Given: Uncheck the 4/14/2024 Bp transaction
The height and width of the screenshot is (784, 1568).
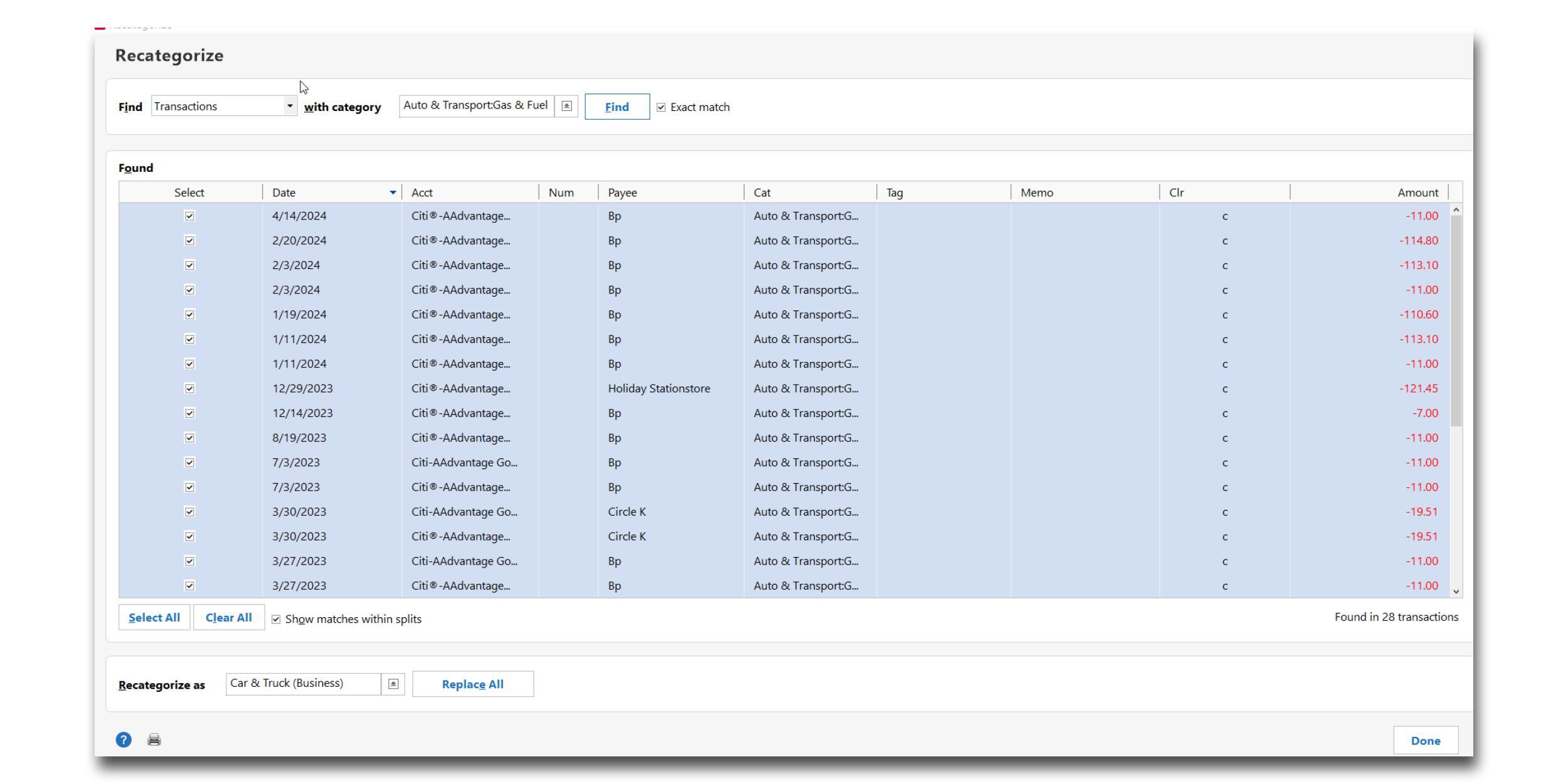Looking at the screenshot, I should [189, 216].
